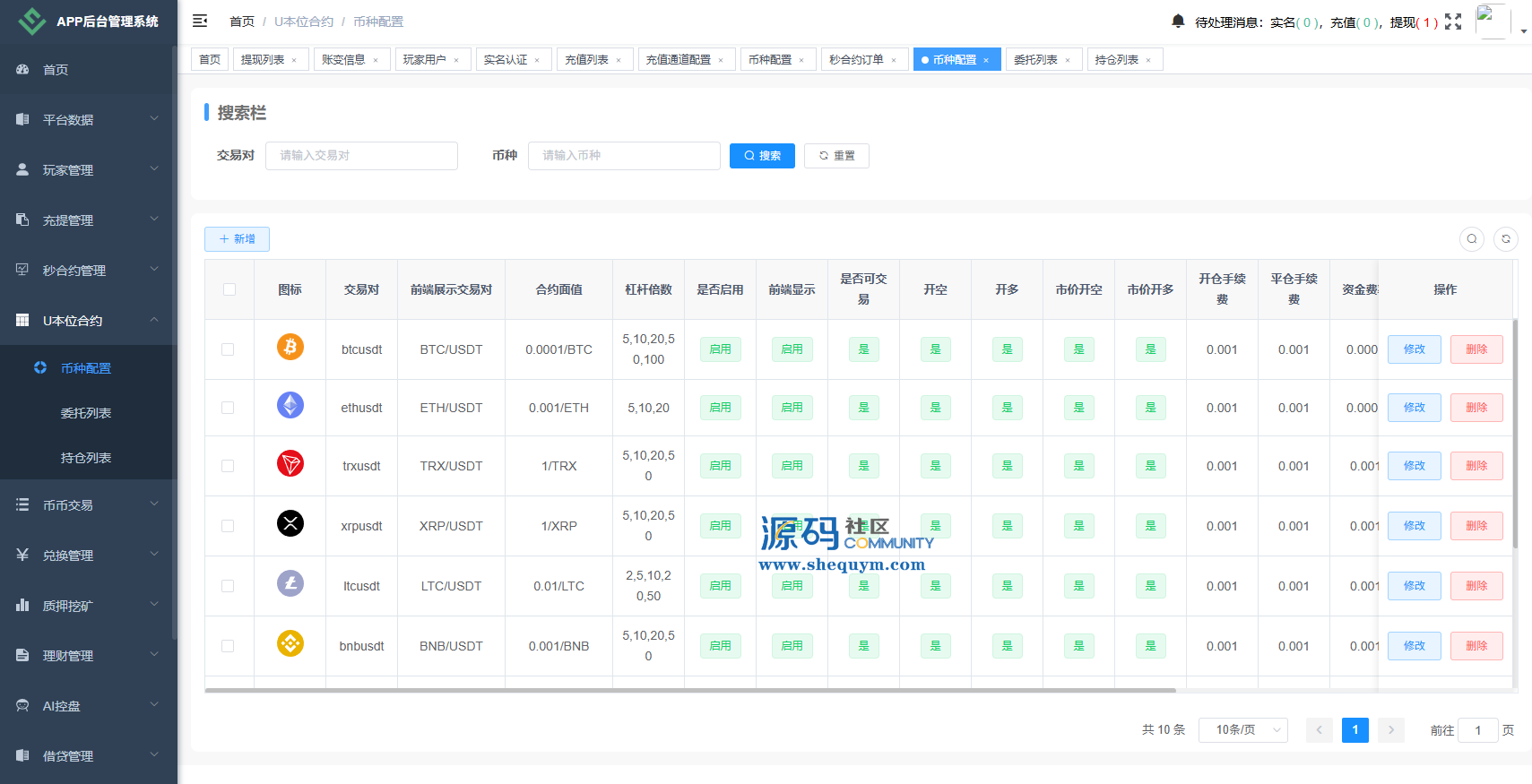Tick the trxusdt row checkbox
Screen dimensions: 1532x784
(228, 466)
